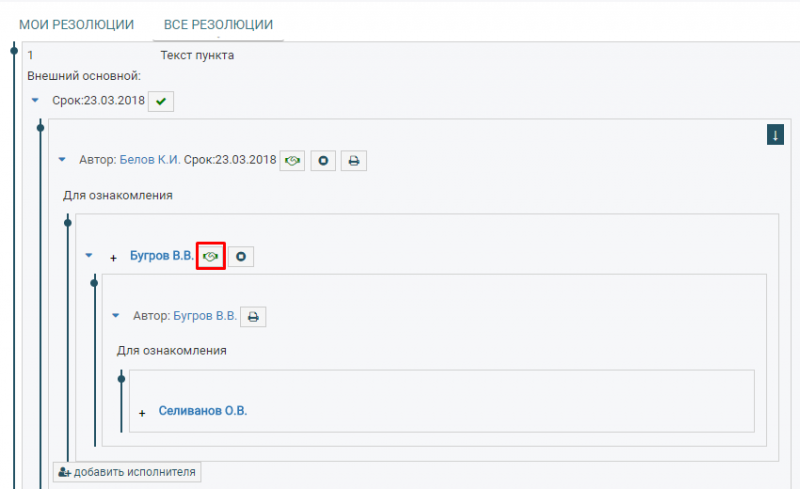Screen dimensions: 800x489
Task: Print the Белов К.И. resolution
Action: 354,160
